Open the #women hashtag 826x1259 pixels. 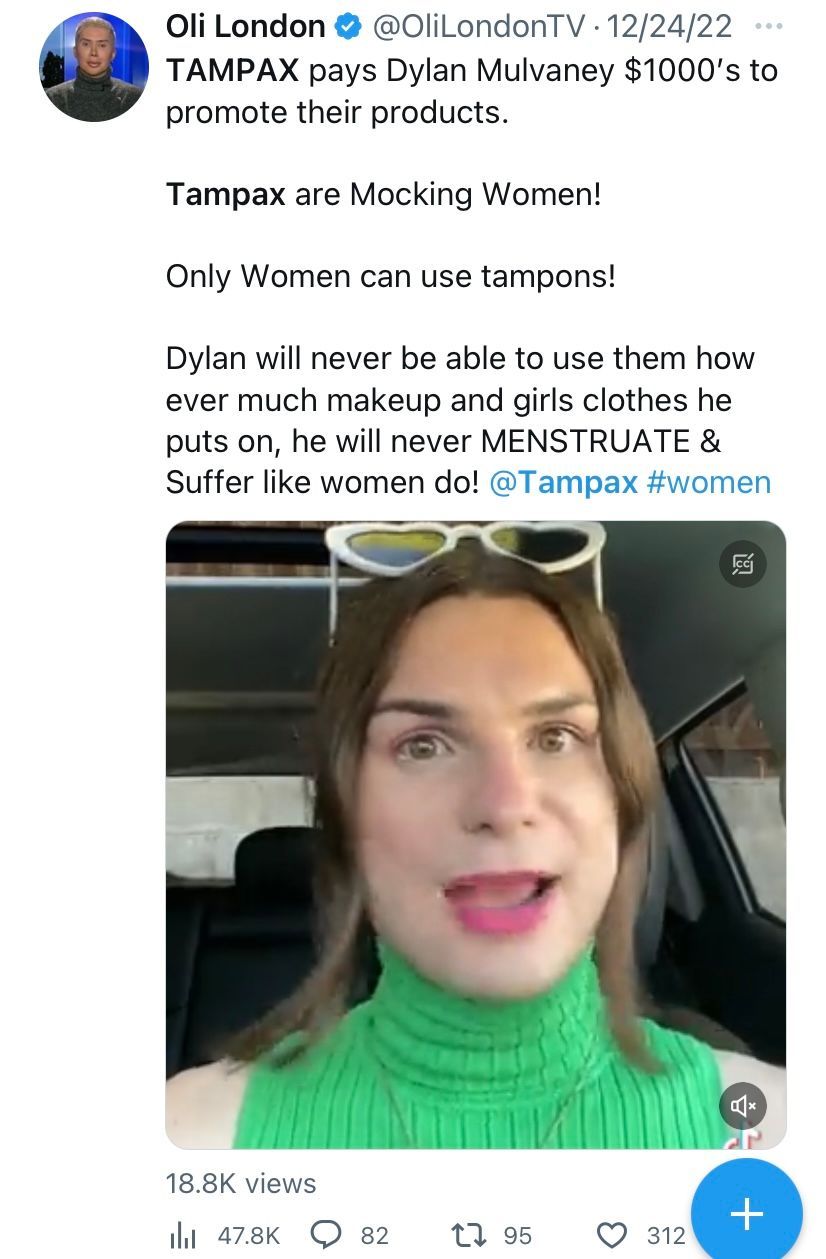(709, 482)
